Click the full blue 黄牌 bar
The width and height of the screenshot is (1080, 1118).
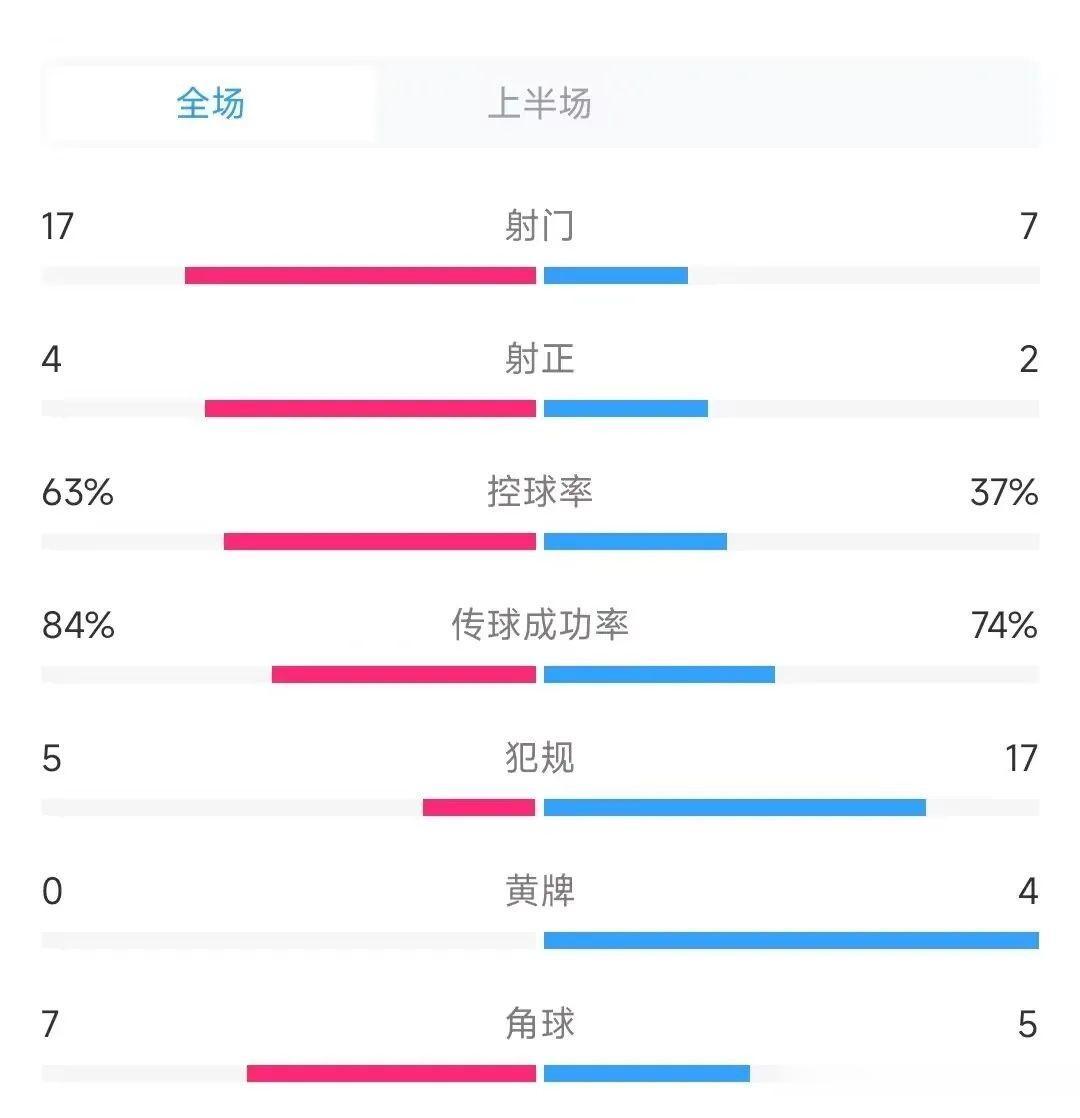[791, 940]
